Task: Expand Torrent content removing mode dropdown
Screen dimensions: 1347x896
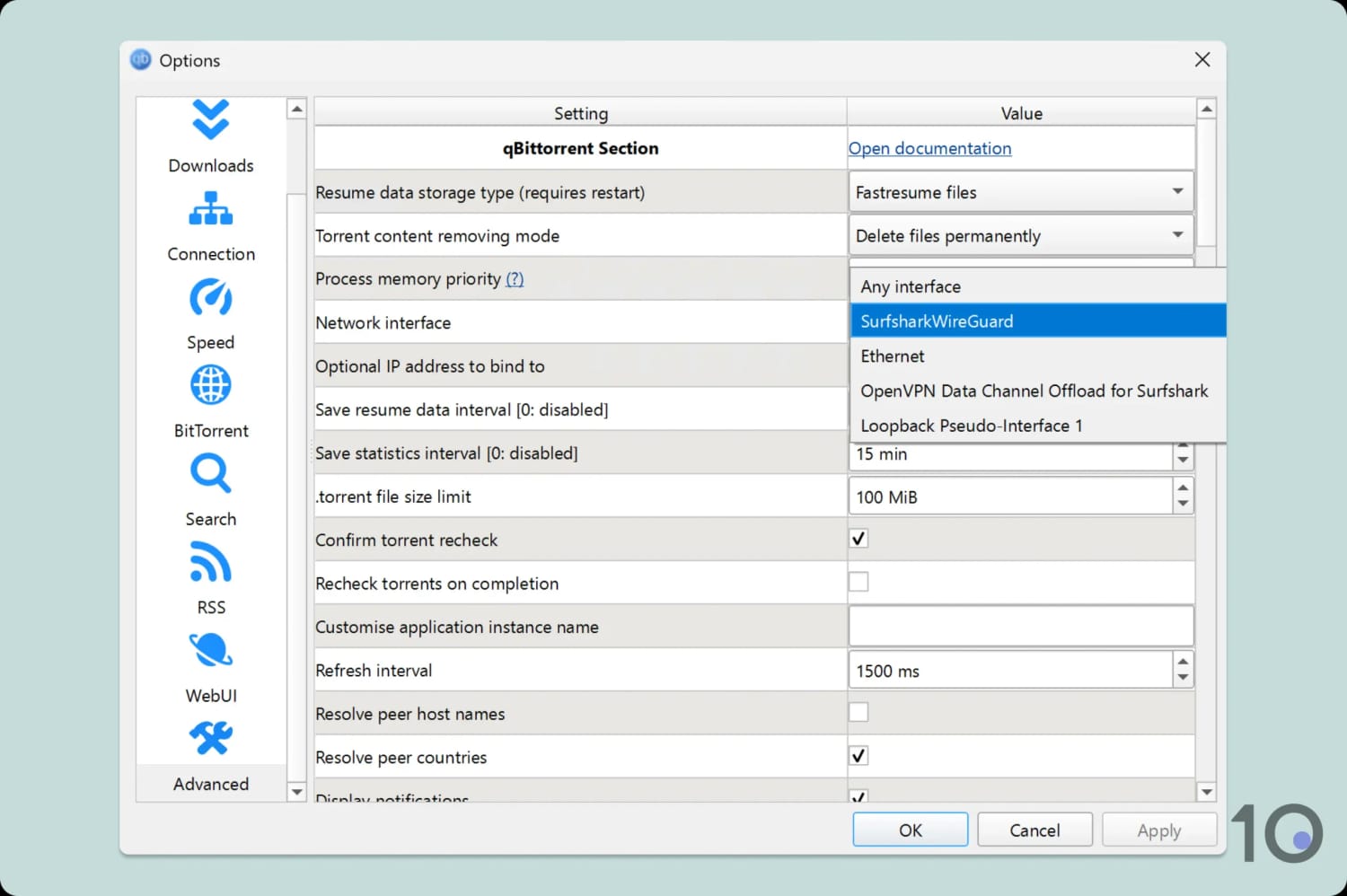Action: [x=1020, y=235]
